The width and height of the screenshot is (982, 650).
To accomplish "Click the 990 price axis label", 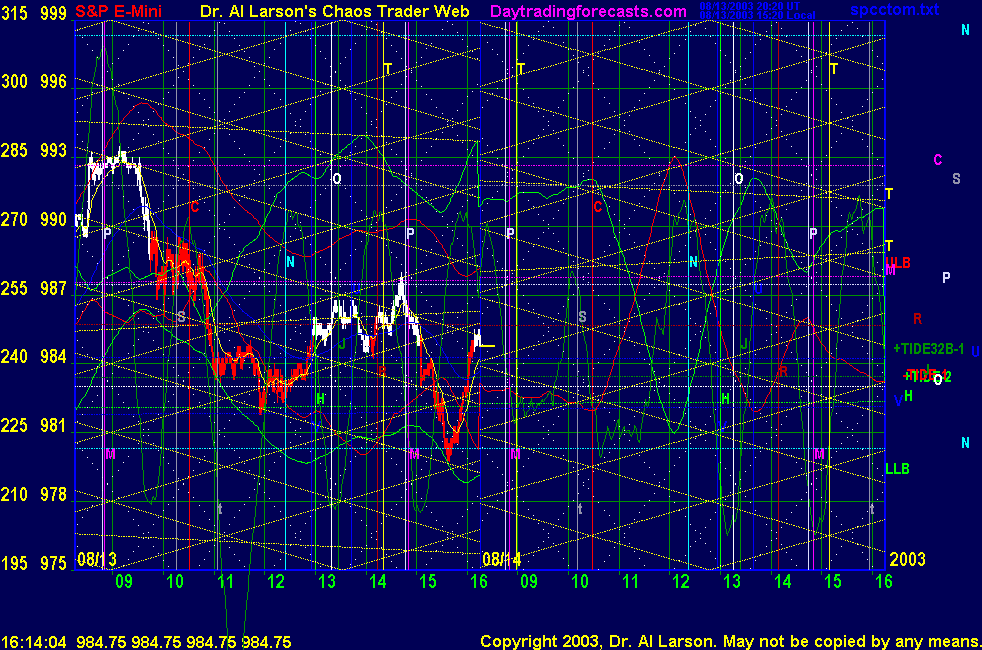I will point(53,219).
